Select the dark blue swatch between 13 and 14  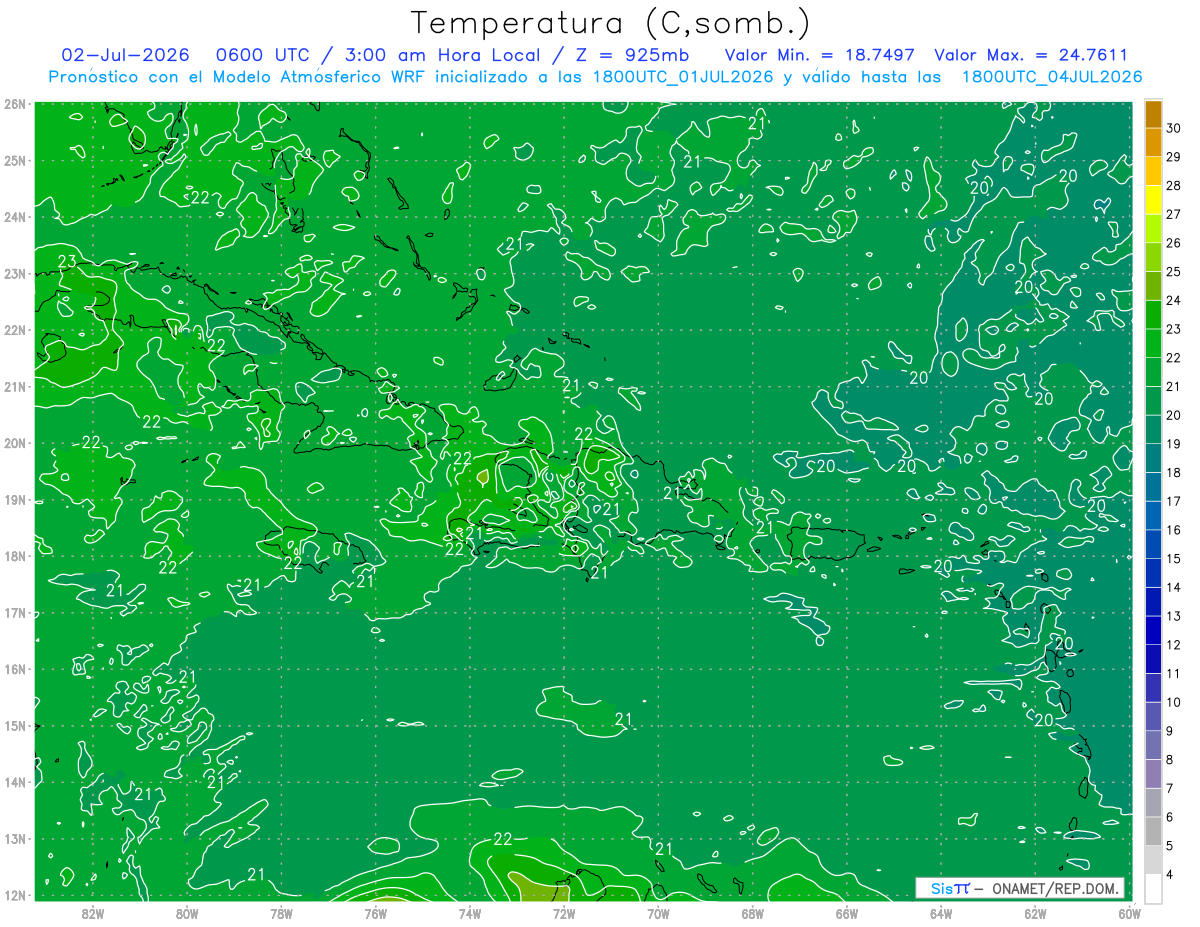[x=1153, y=602]
